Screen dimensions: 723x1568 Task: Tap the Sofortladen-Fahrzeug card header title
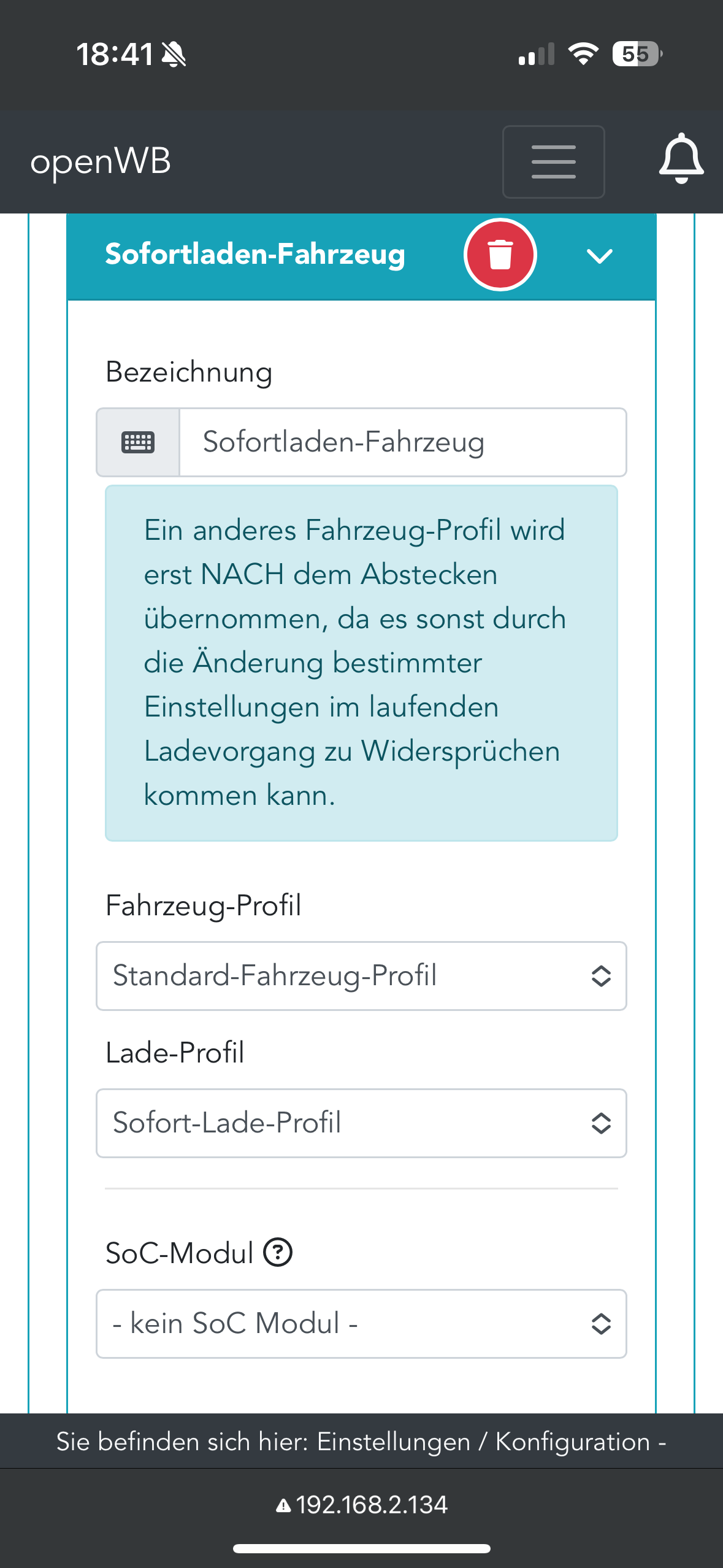click(255, 255)
